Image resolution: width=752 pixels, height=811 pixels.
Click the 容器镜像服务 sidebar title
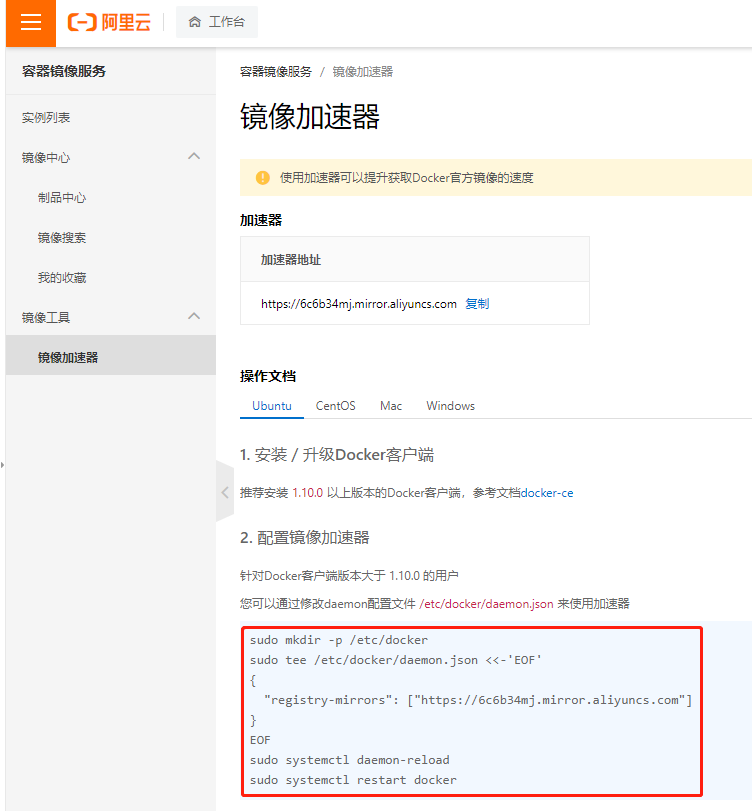pyautogui.click(x=64, y=71)
